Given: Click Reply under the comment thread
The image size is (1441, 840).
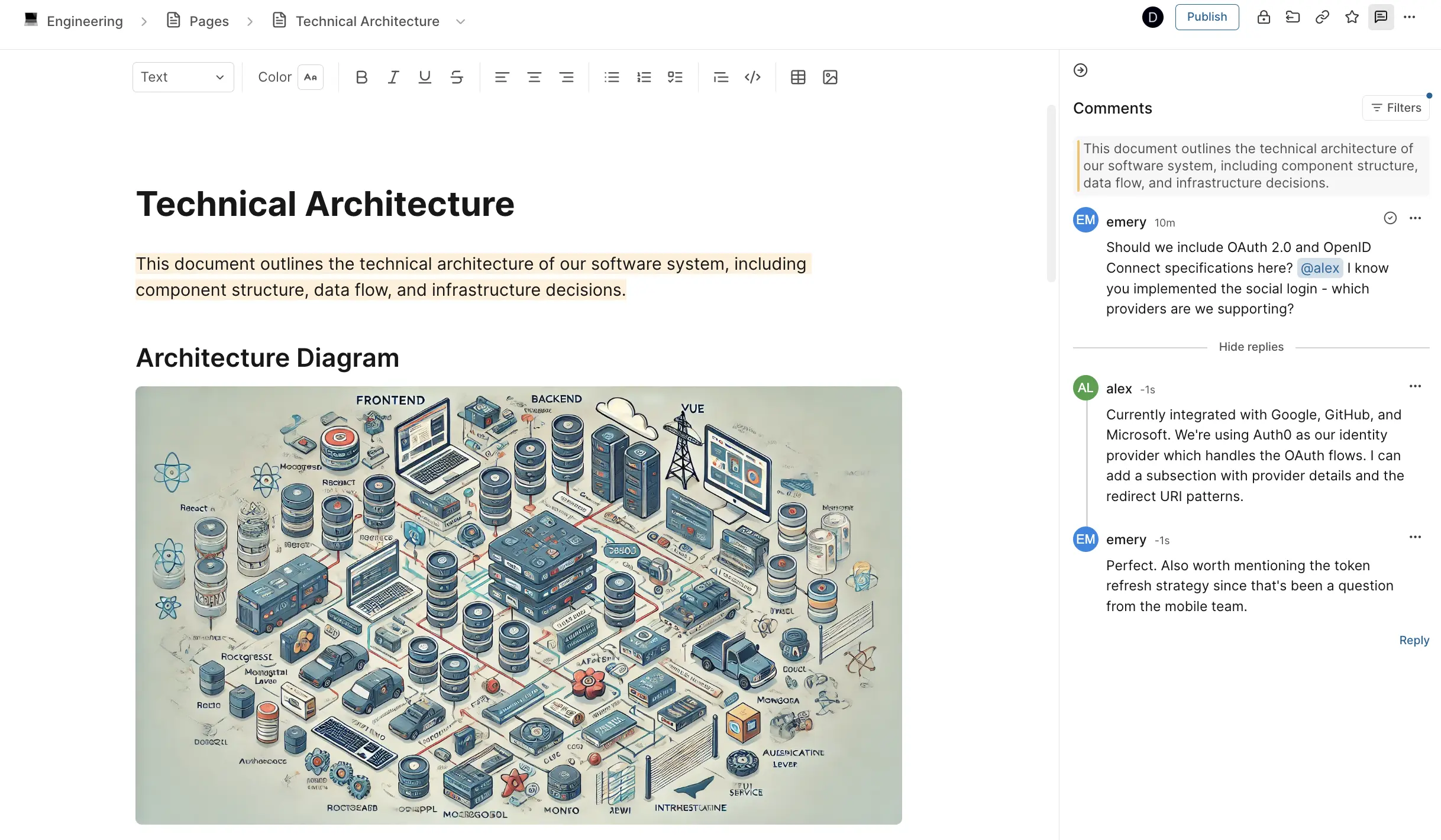Looking at the screenshot, I should pyautogui.click(x=1414, y=640).
